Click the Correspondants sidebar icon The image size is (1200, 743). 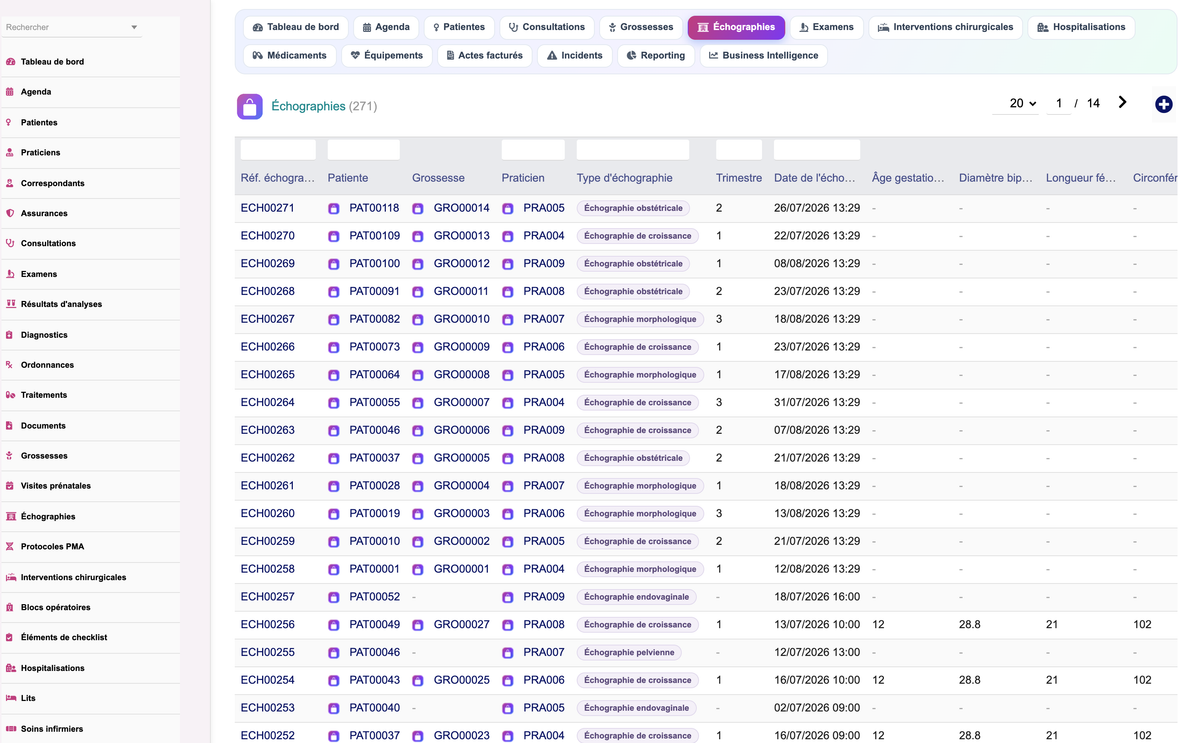coord(10,183)
